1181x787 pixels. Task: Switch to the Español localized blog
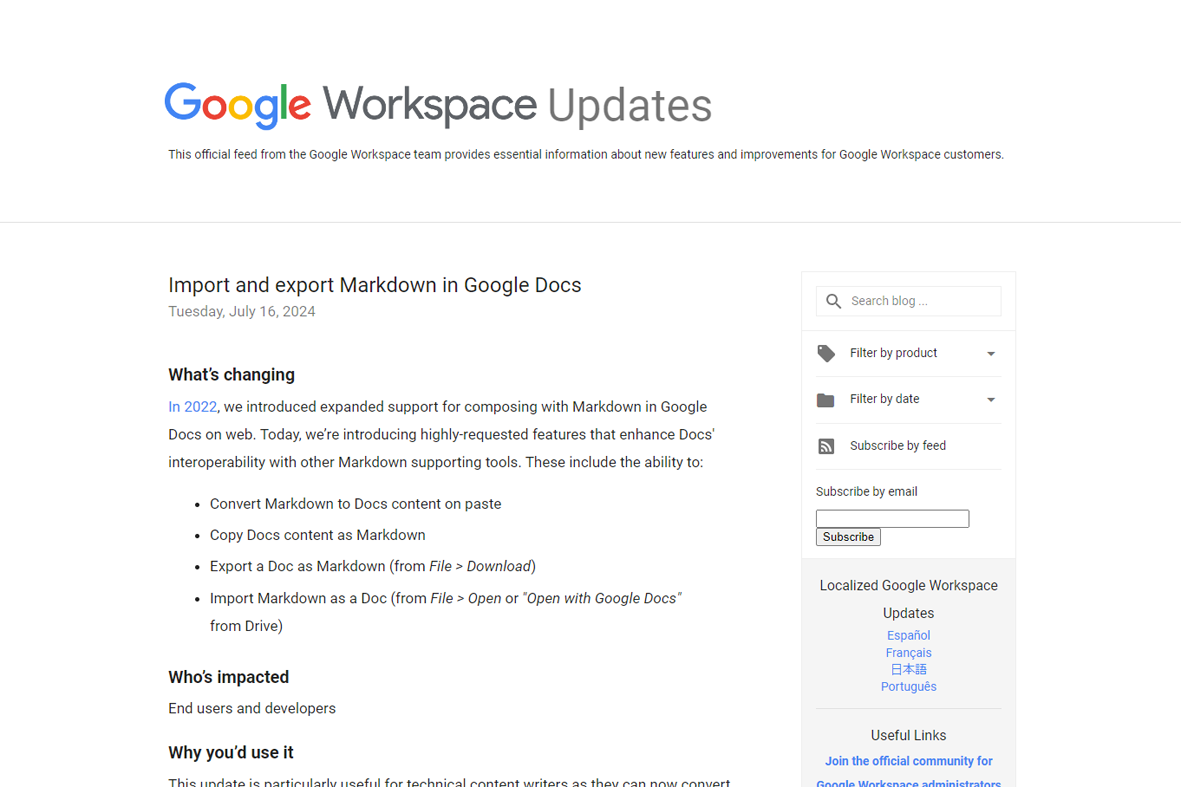point(908,634)
